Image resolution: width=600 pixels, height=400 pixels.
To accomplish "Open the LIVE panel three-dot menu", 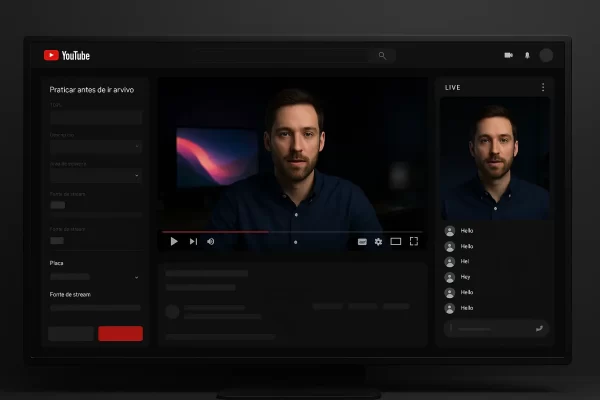I will (x=543, y=87).
